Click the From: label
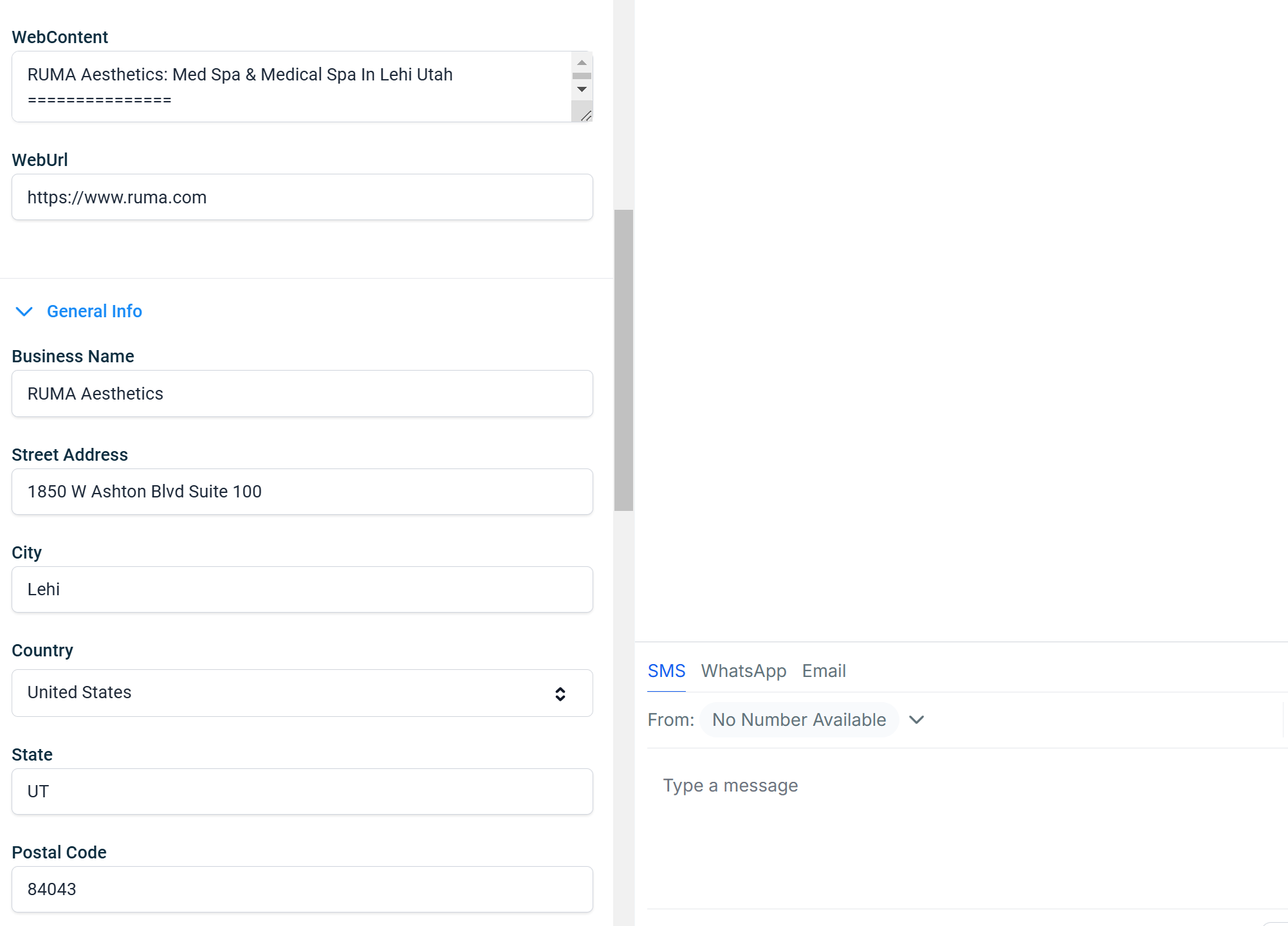Image resolution: width=1288 pixels, height=926 pixels. point(671,720)
